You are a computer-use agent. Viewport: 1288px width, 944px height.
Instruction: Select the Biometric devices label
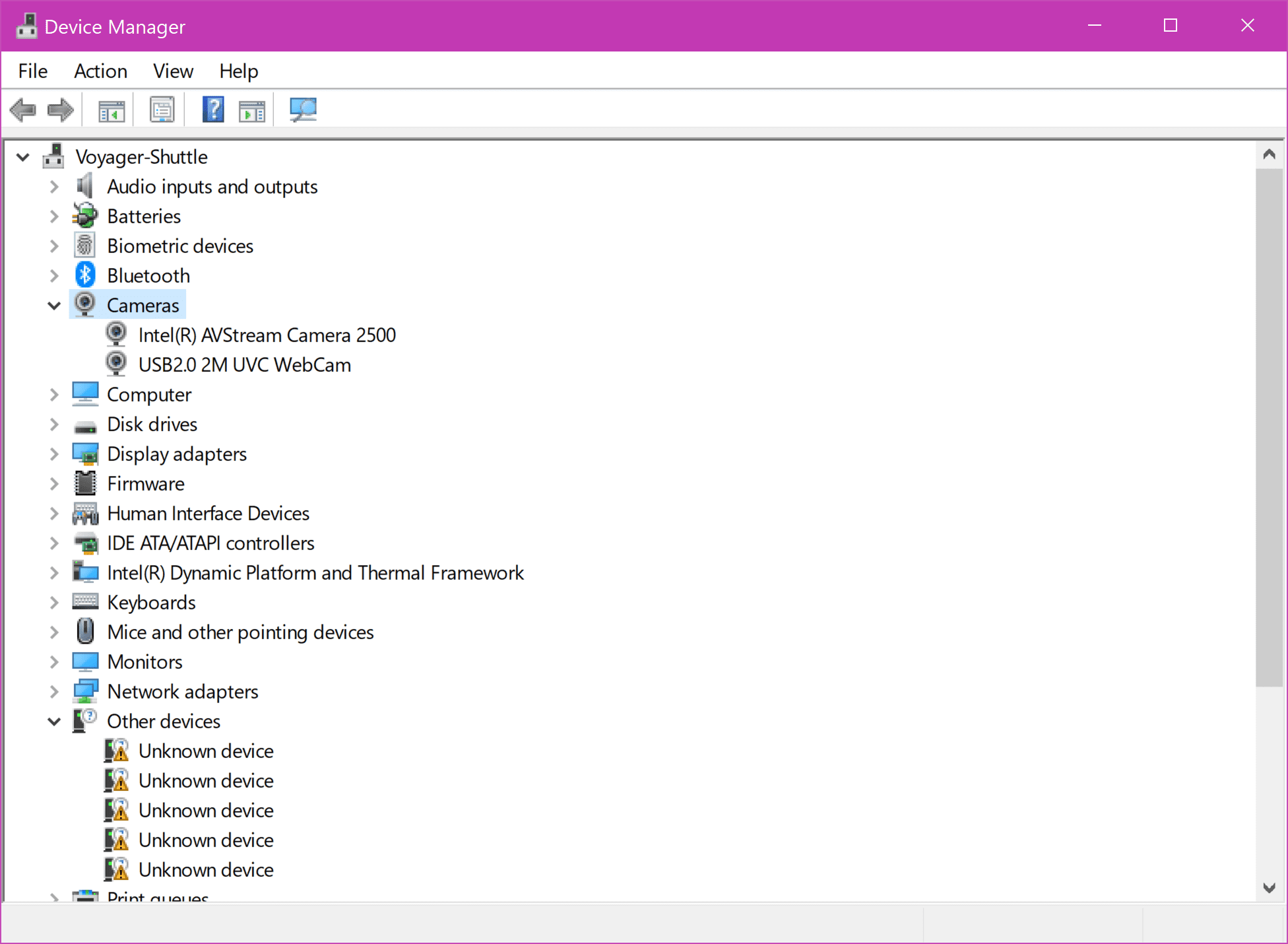click(180, 246)
